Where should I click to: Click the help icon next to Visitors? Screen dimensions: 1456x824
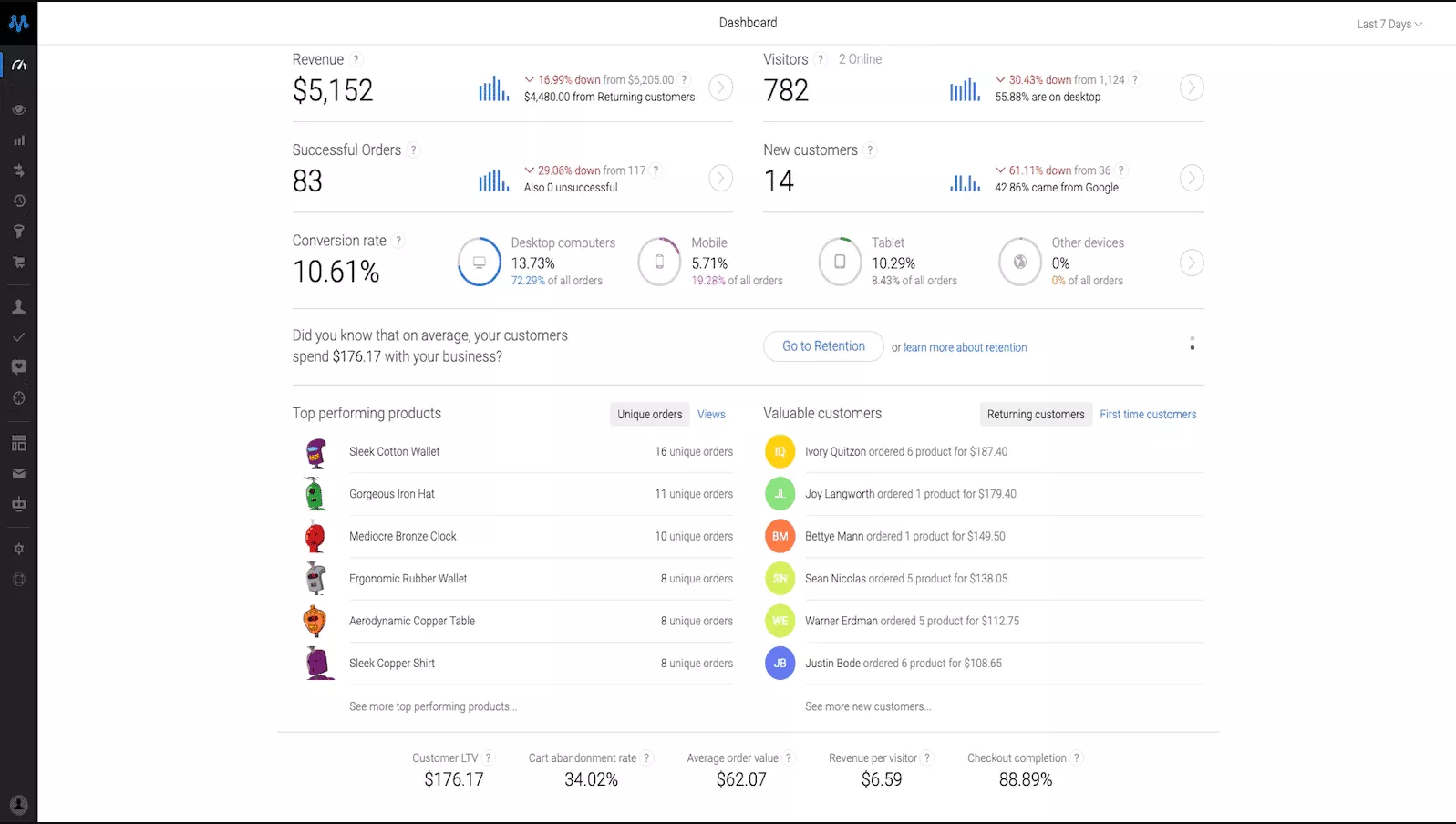pyautogui.click(x=821, y=59)
